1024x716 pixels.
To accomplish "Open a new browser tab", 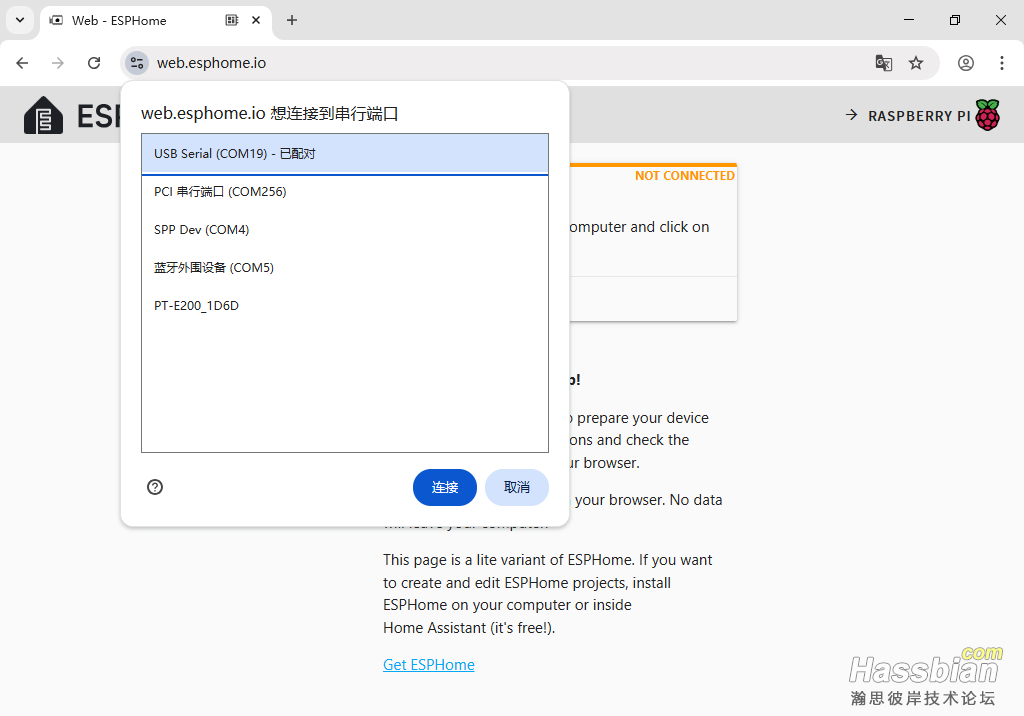I will pos(292,20).
